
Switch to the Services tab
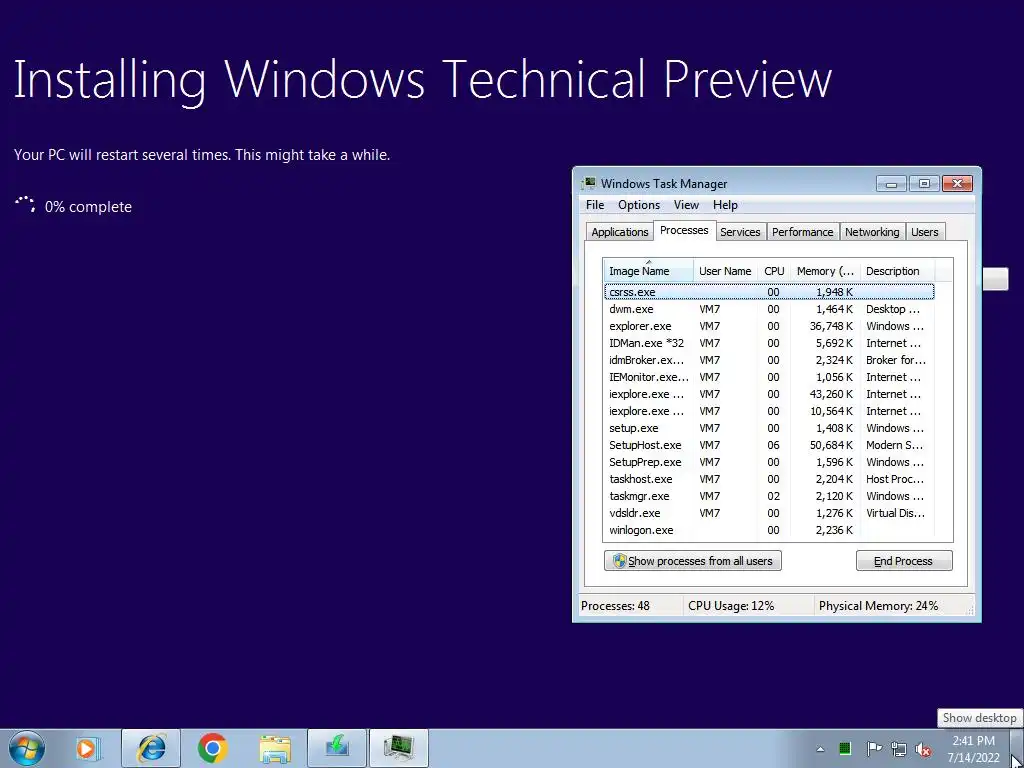[x=740, y=232]
